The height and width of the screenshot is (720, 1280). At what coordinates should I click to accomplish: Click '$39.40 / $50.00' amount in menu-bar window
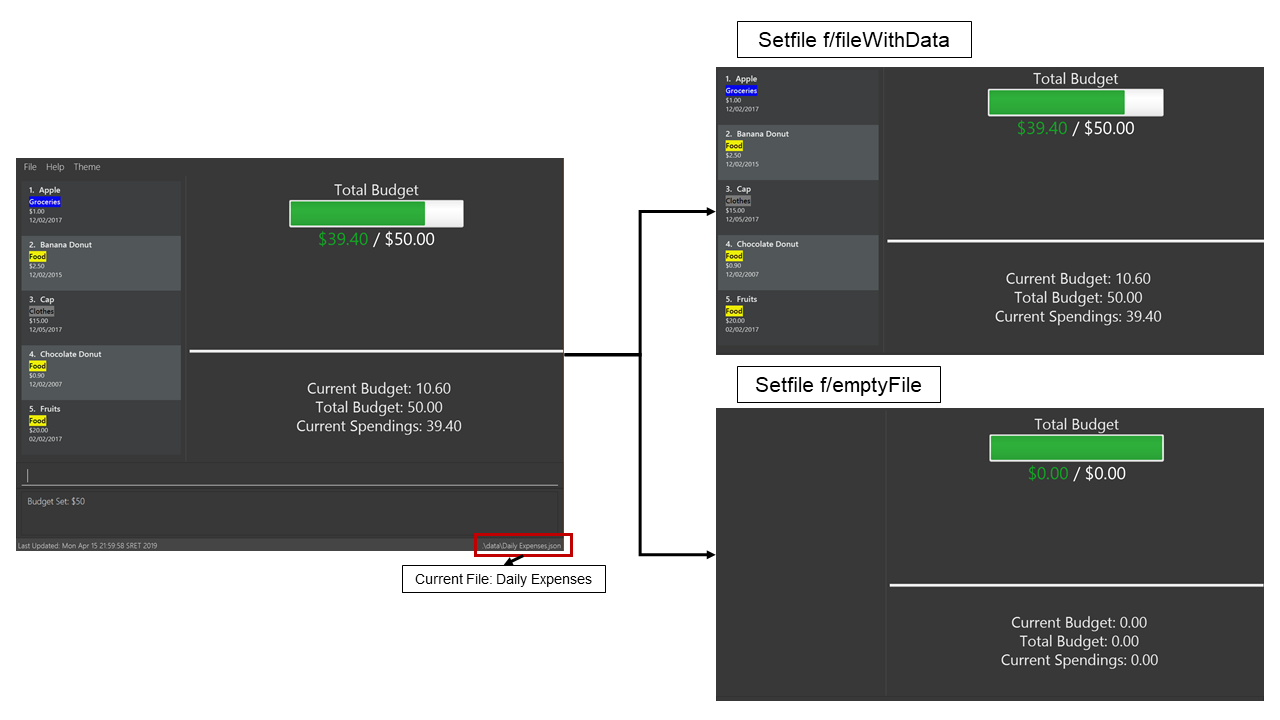[376, 239]
